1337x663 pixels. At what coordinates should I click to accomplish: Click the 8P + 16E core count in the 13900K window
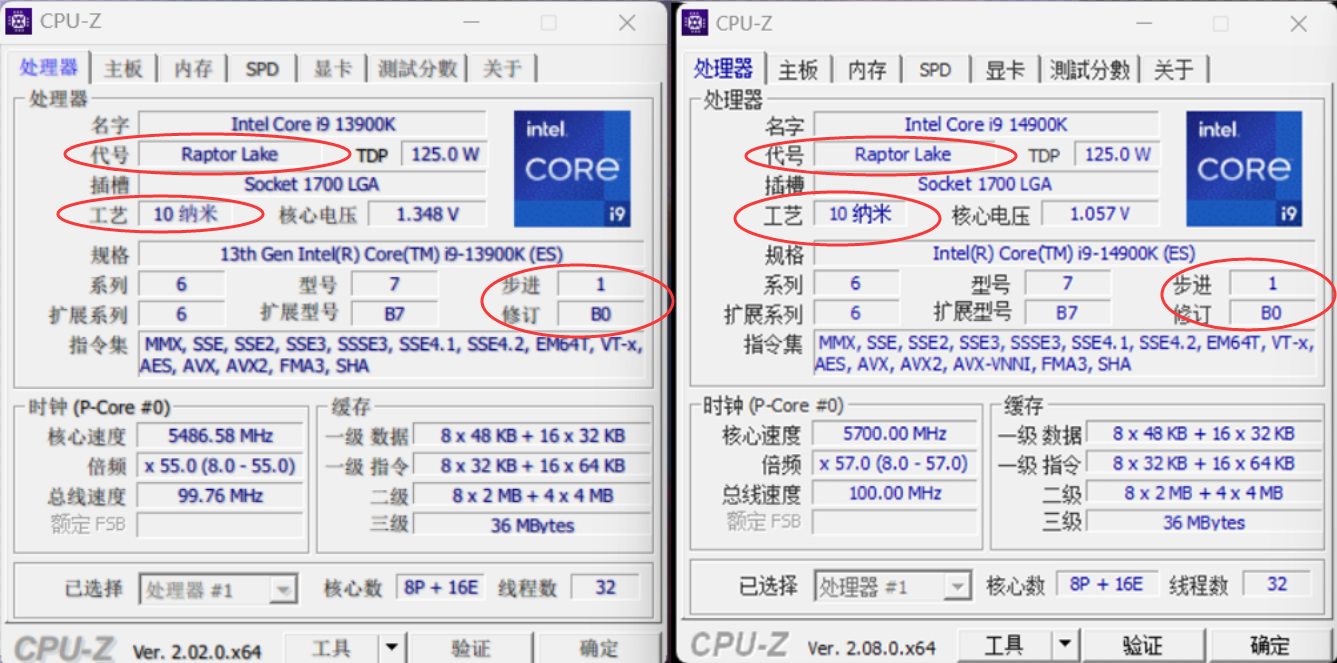pos(441,588)
